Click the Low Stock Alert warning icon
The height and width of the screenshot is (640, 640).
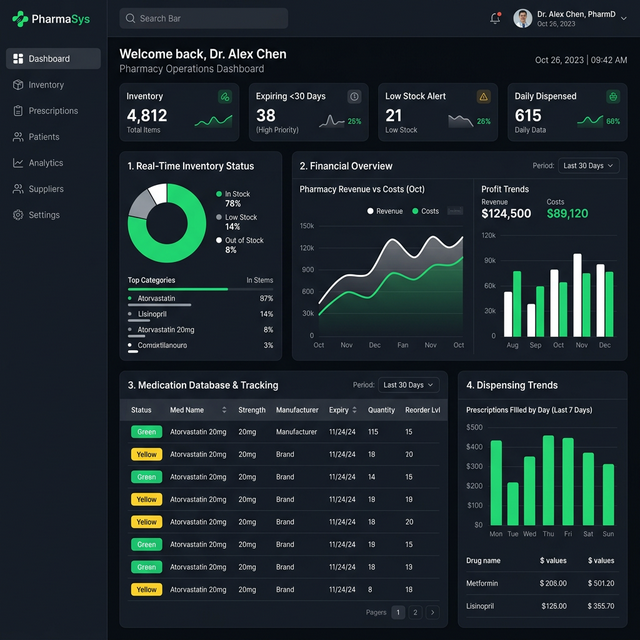pos(484,97)
